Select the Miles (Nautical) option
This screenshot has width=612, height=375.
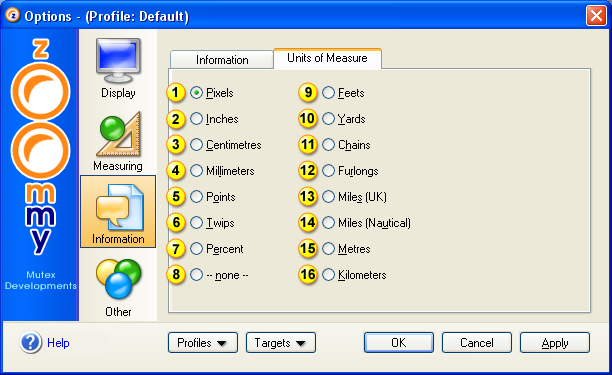click(329, 223)
